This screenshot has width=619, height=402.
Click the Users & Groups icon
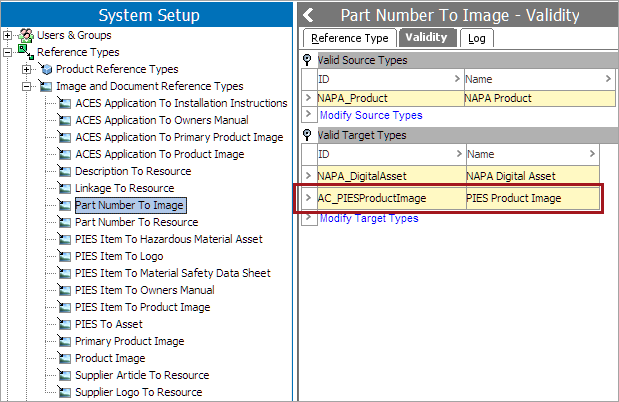(x=26, y=35)
